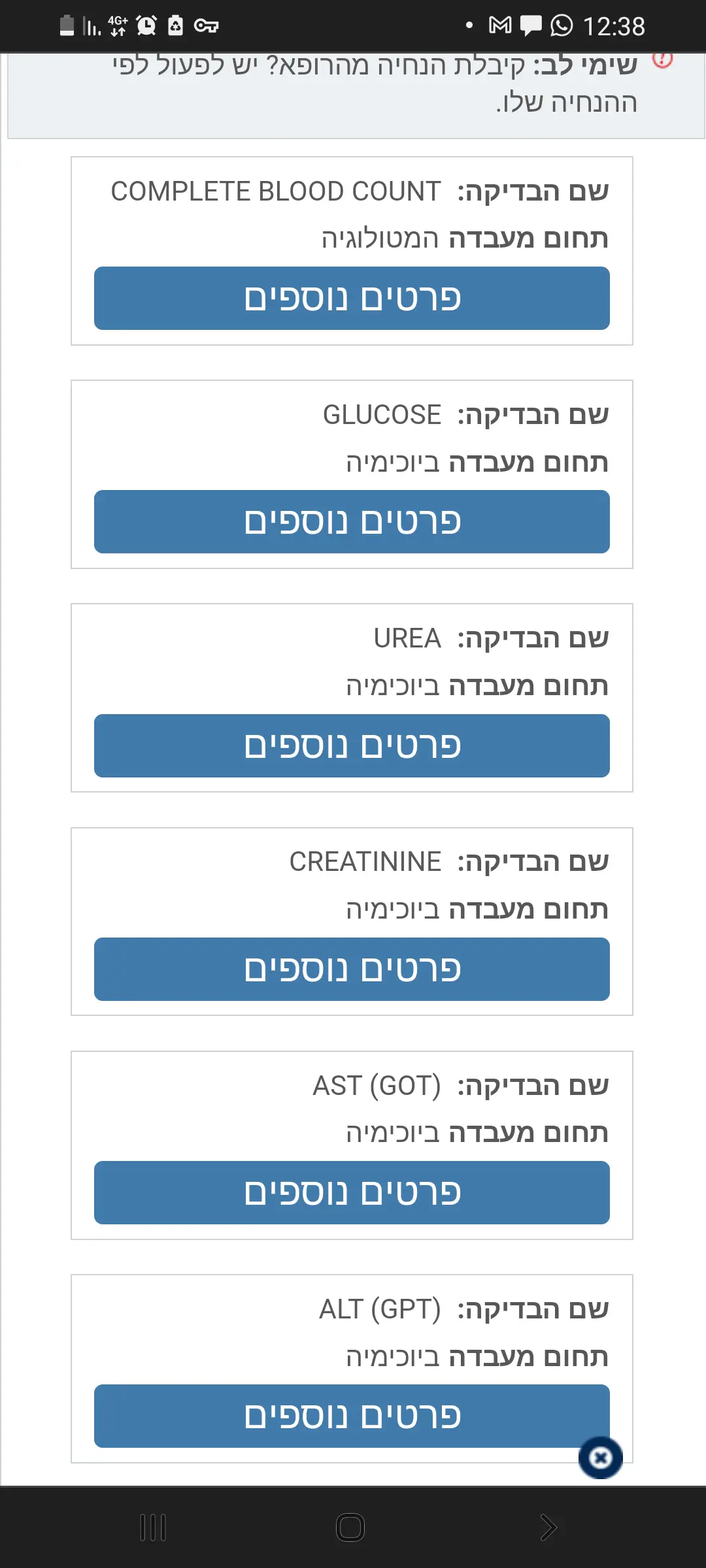Open ALT (GPT) test details

click(x=352, y=1416)
